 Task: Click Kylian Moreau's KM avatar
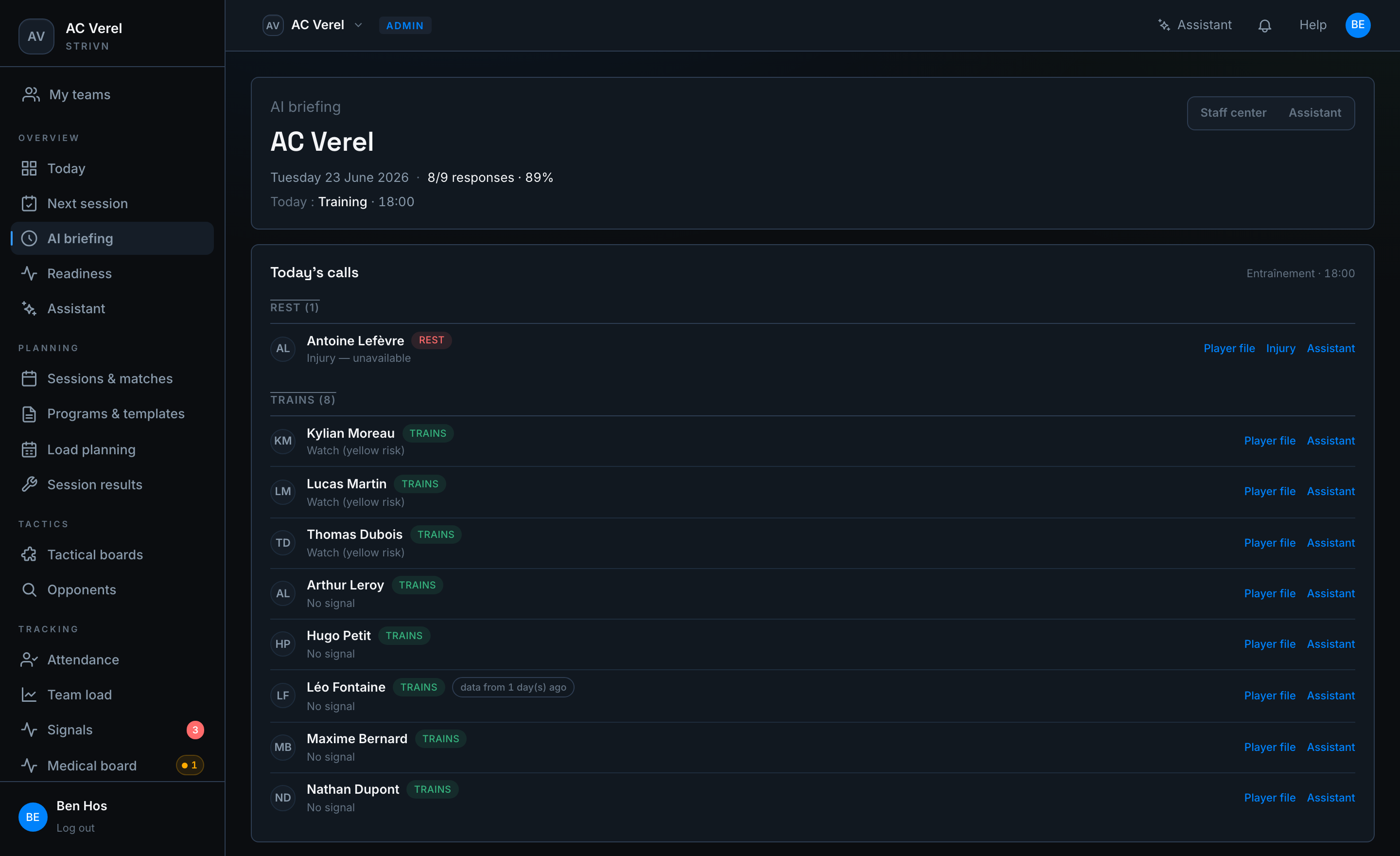coord(282,441)
